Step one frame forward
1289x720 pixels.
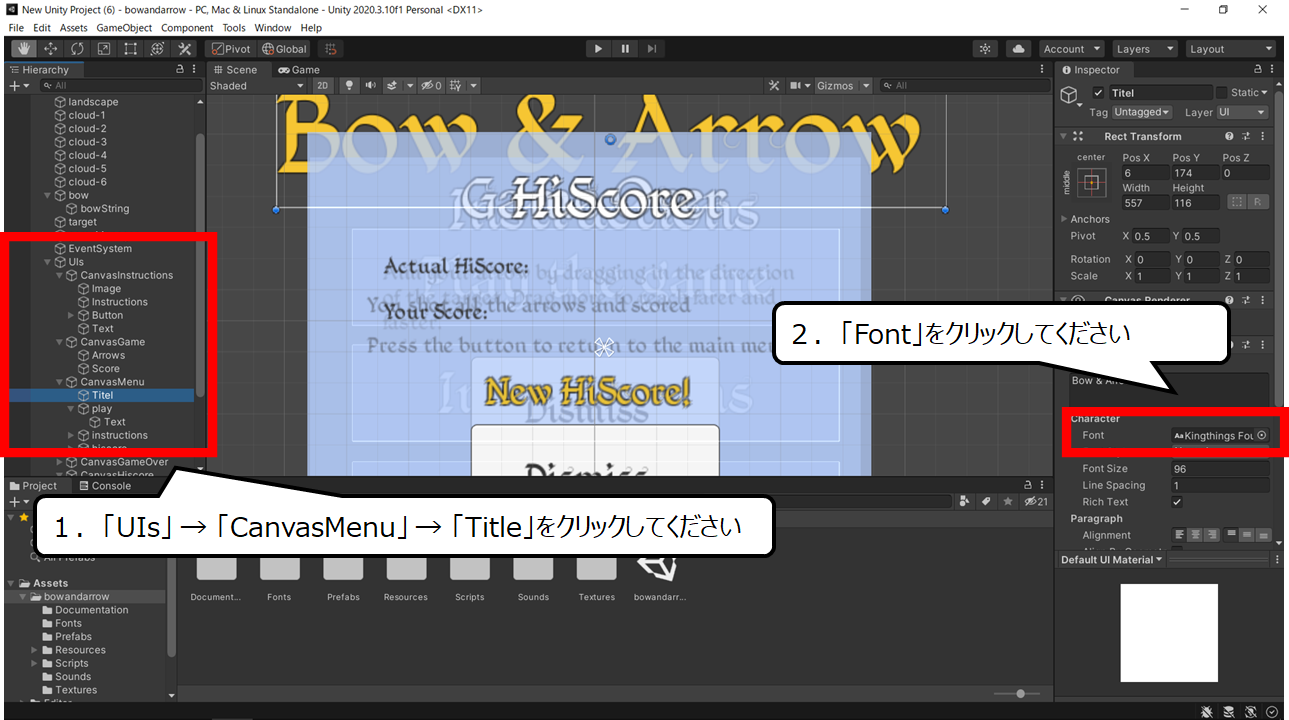(x=652, y=49)
